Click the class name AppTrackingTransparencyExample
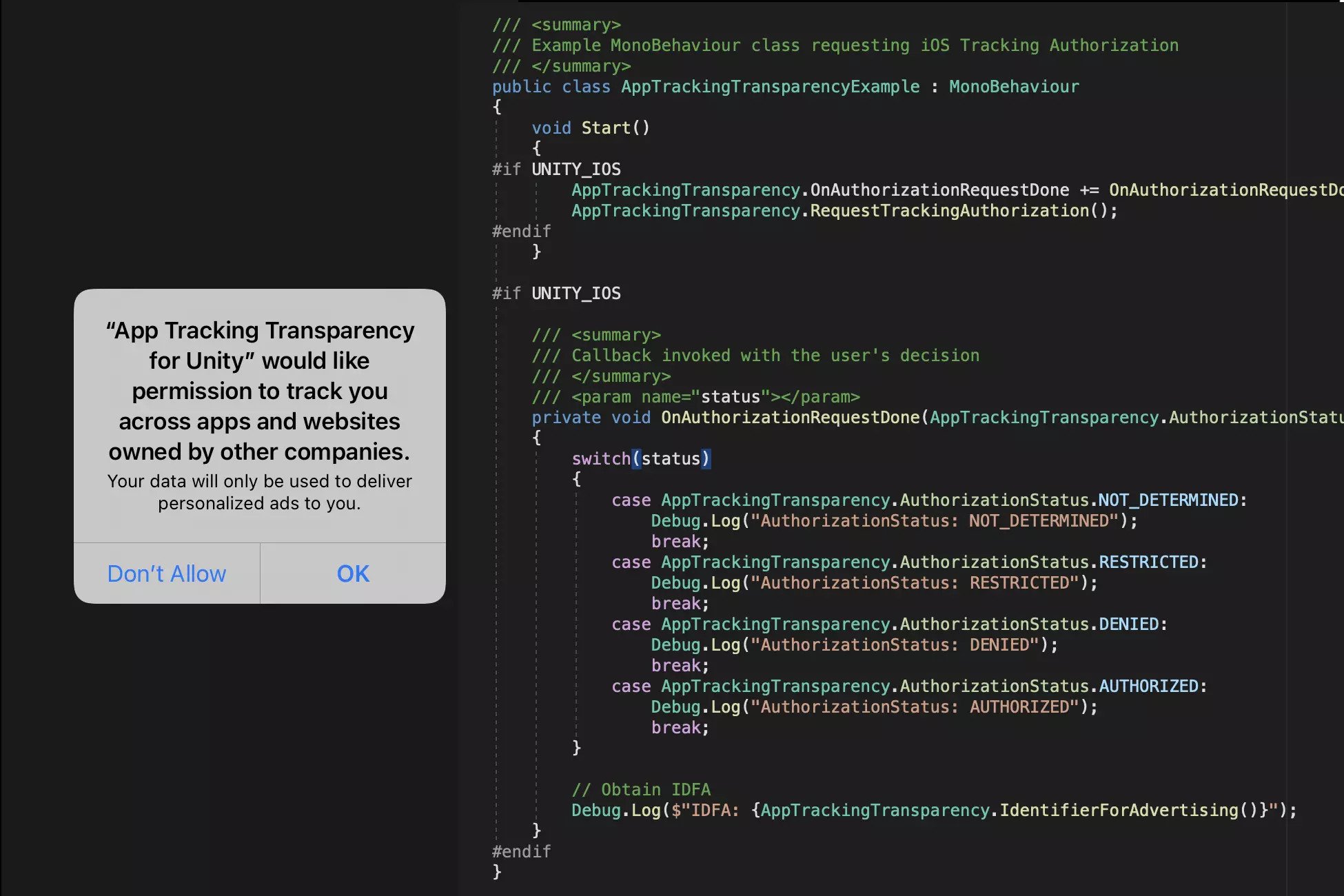Image resolution: width=1344 pixels, height=896 pixels. tap(770, 86)
